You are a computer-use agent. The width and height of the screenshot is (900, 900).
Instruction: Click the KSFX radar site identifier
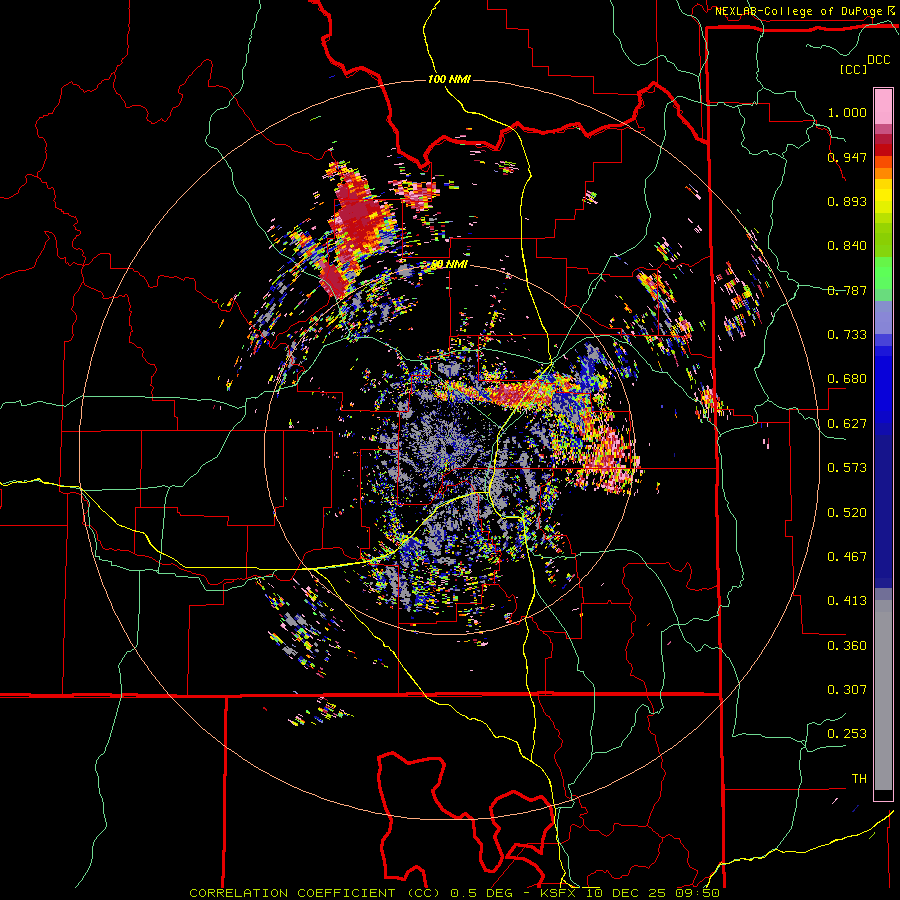558,893
